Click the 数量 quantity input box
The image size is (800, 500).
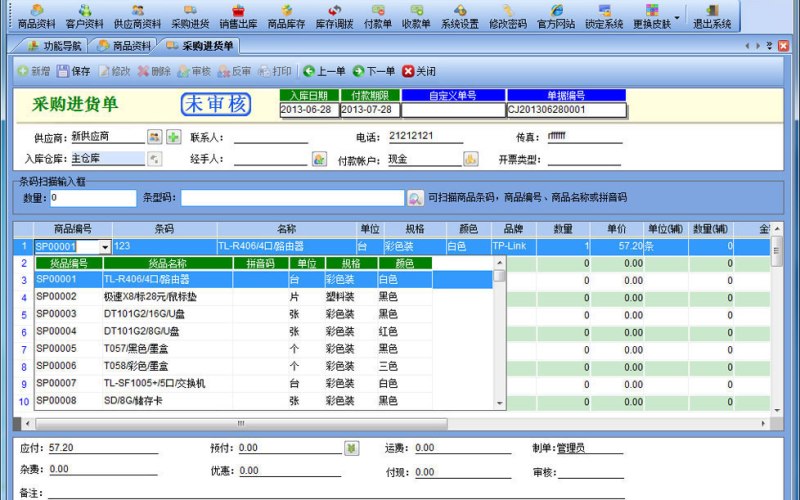pyautogui.click(x=93, y=198)
